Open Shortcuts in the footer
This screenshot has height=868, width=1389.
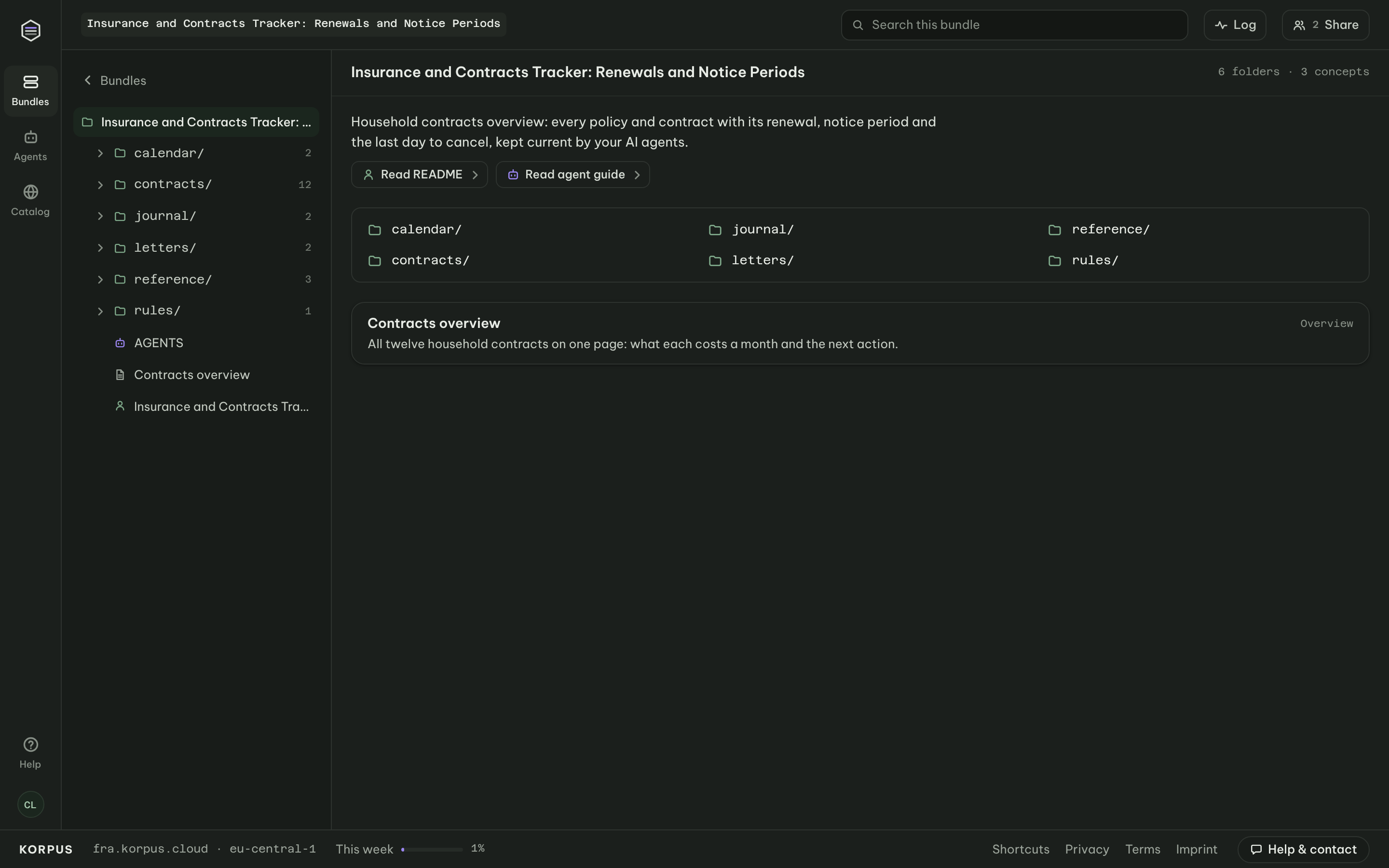click(x=1021, y=849)
